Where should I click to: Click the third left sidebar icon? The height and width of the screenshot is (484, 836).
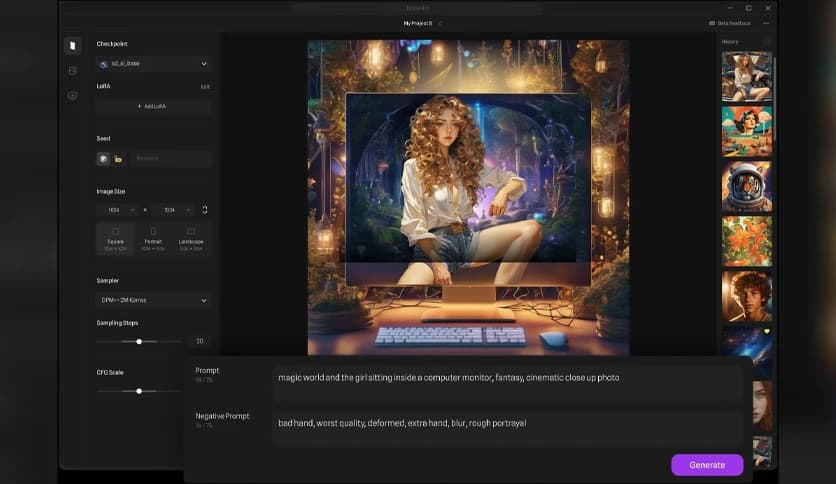tap(72, 96)
